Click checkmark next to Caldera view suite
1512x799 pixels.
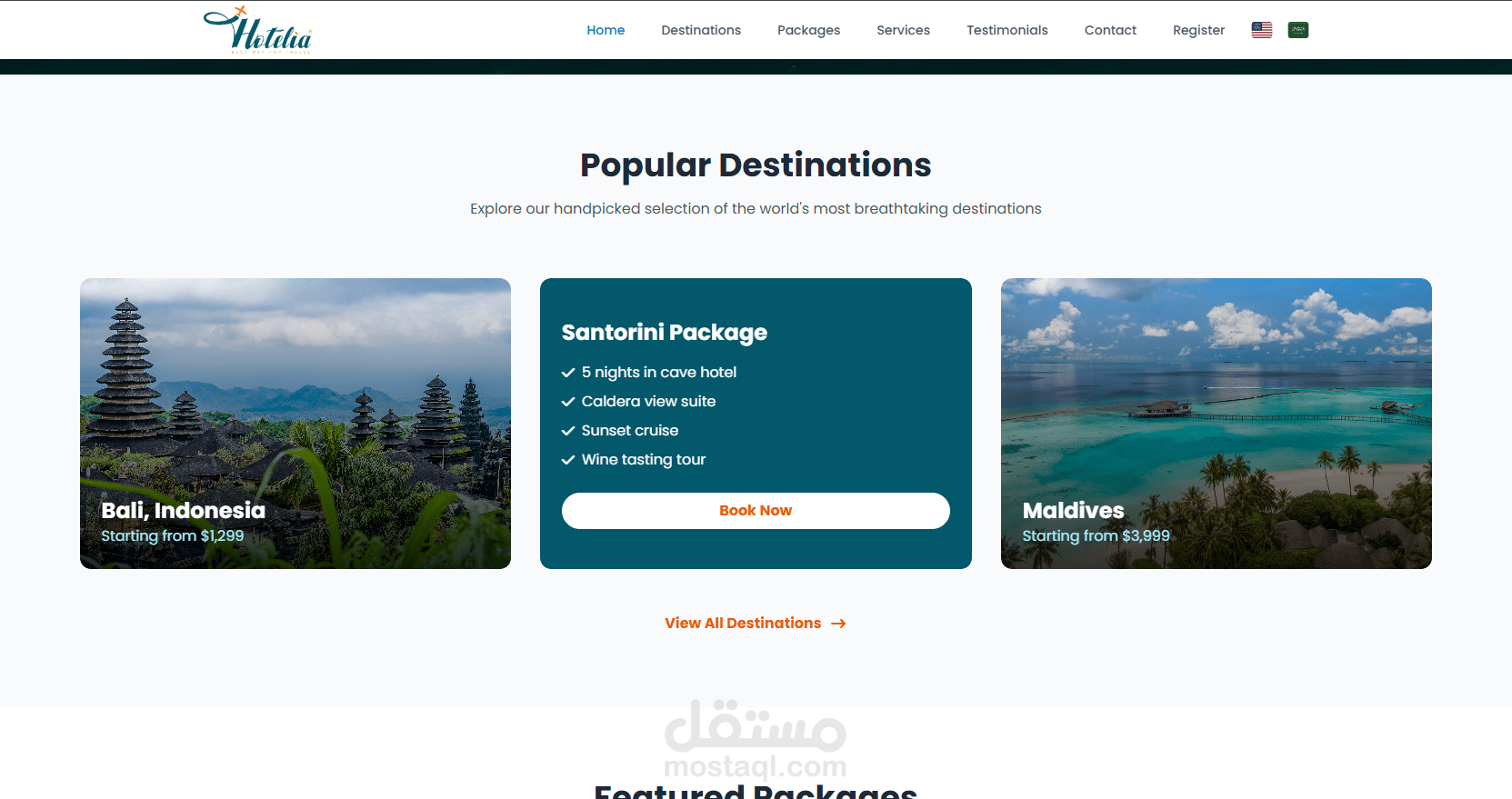568,402
